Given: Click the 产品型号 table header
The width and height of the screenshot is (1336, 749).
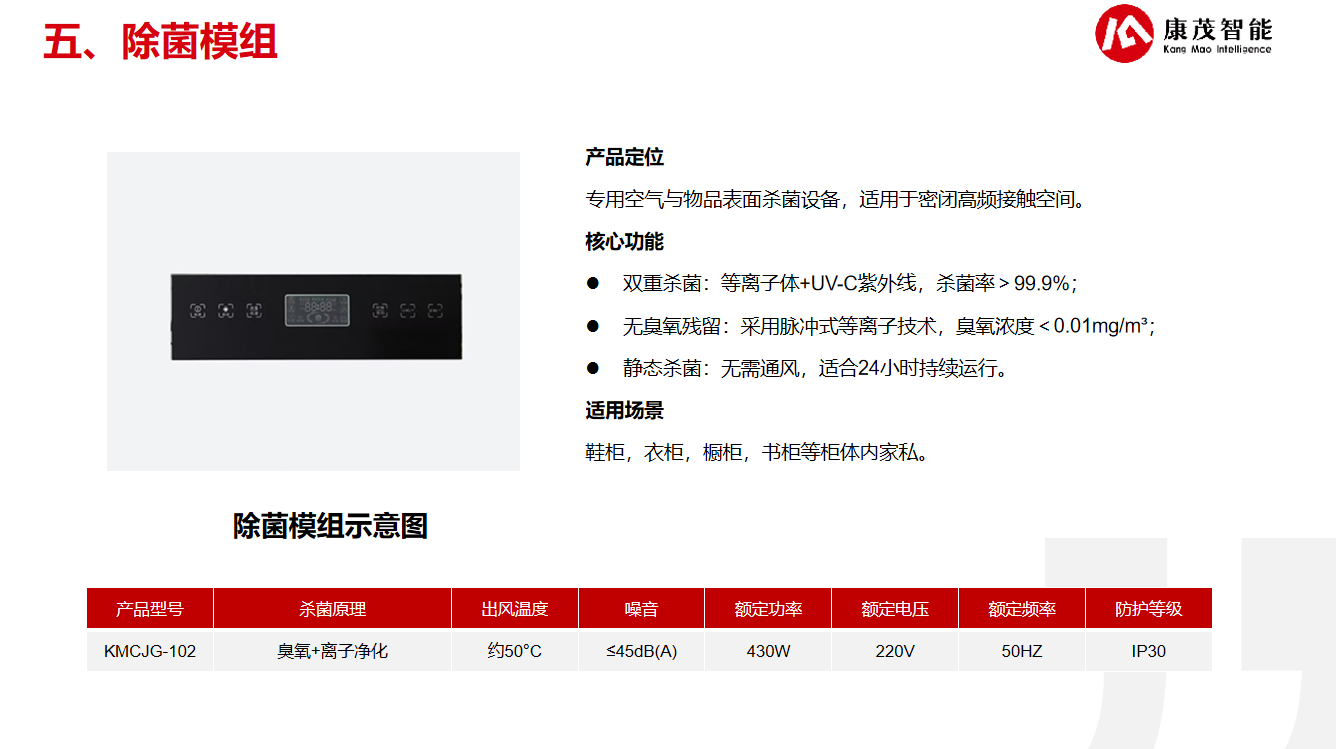Looking at the screenshot, I should [x=150, y=608].
